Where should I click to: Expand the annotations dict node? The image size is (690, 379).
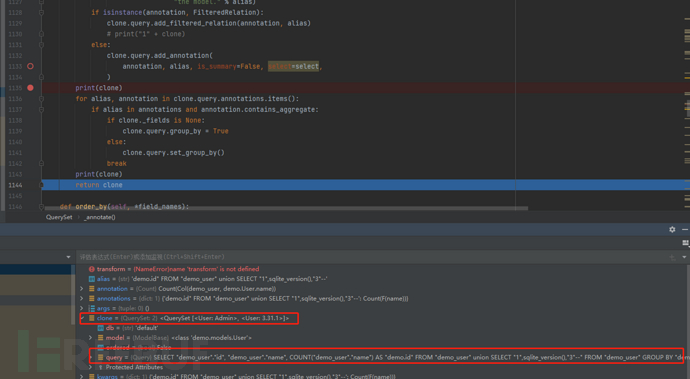[x=82, y=298]
